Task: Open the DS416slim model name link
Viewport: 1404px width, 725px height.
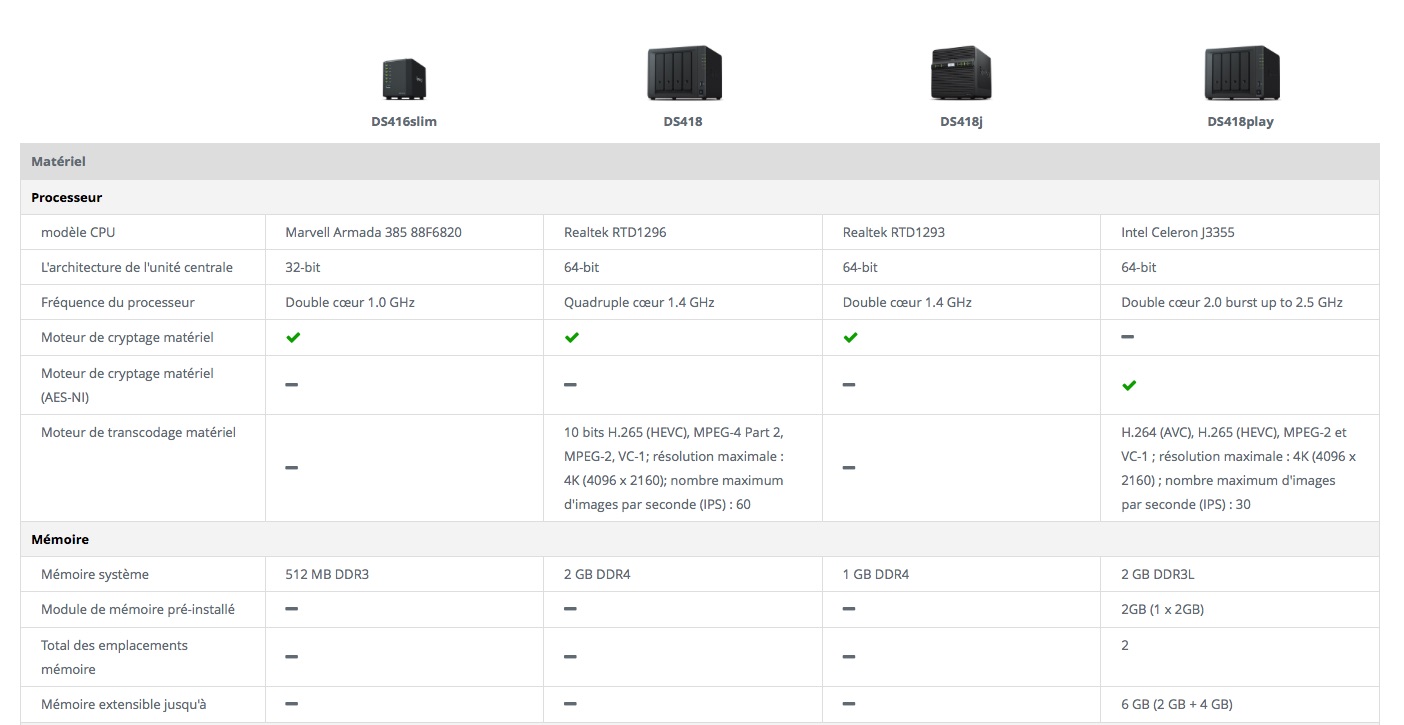Action: pos(404,122)
